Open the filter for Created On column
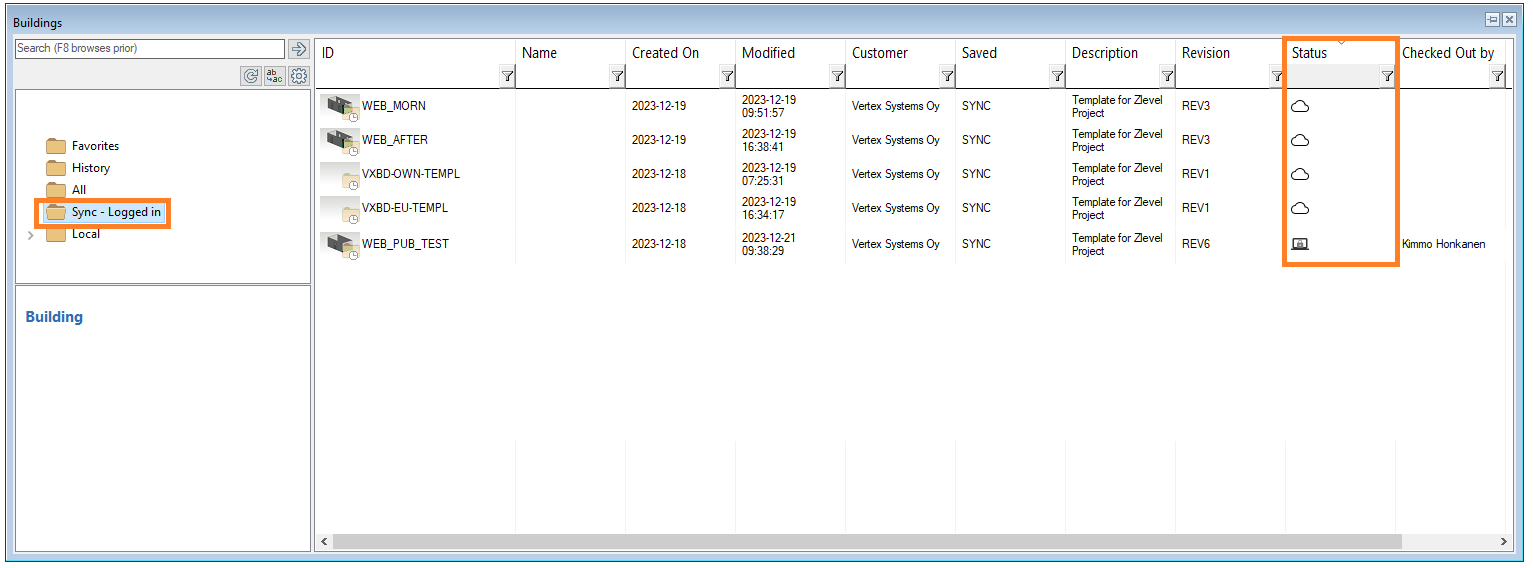This screenshot has height=568, width=1533. pos(726,76)
